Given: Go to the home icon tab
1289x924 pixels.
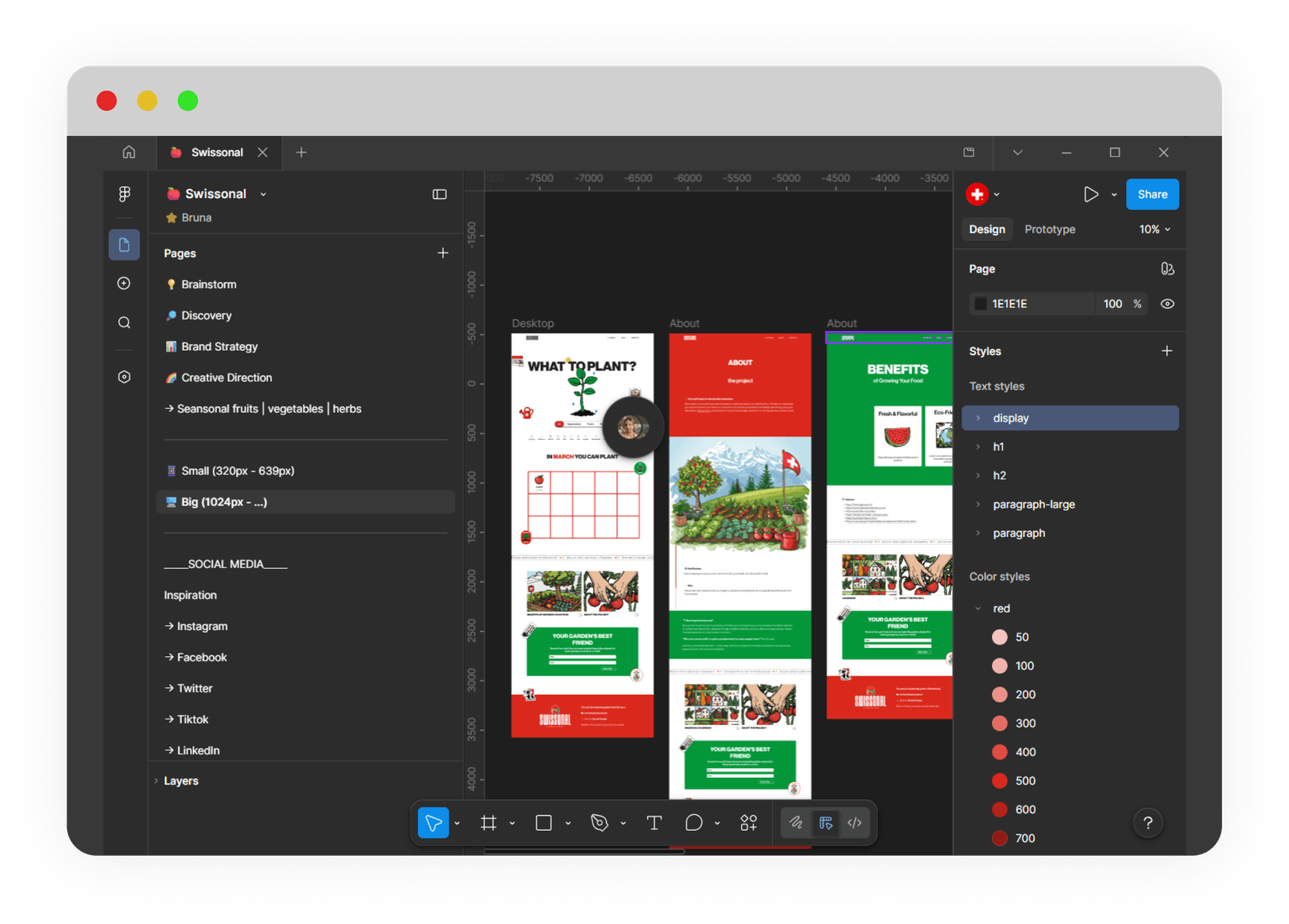Looking at the screenshot, I should (x=128, y=152).
